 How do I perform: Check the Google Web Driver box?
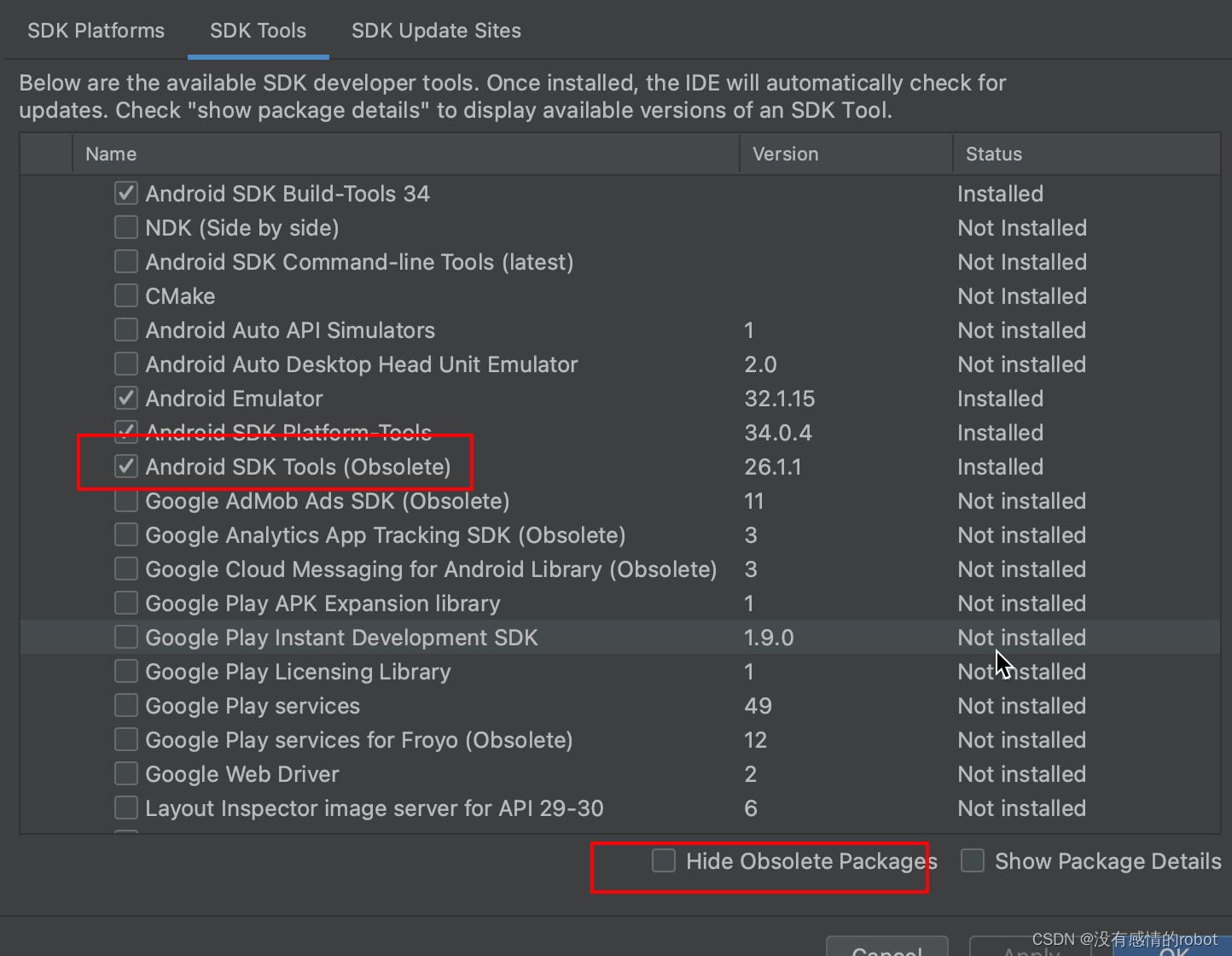pyautogui.click(x=126, y=773)
